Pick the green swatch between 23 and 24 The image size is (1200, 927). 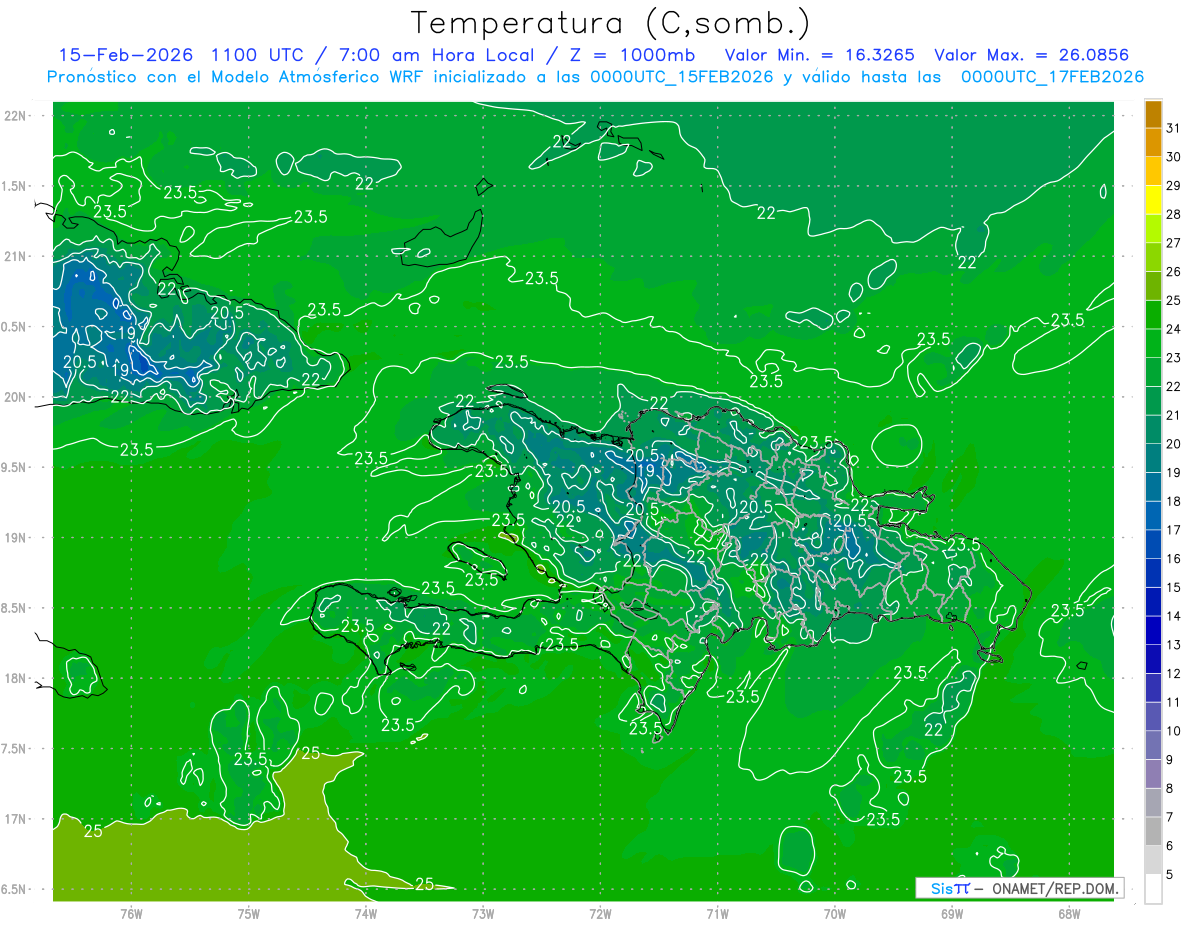1153,343
